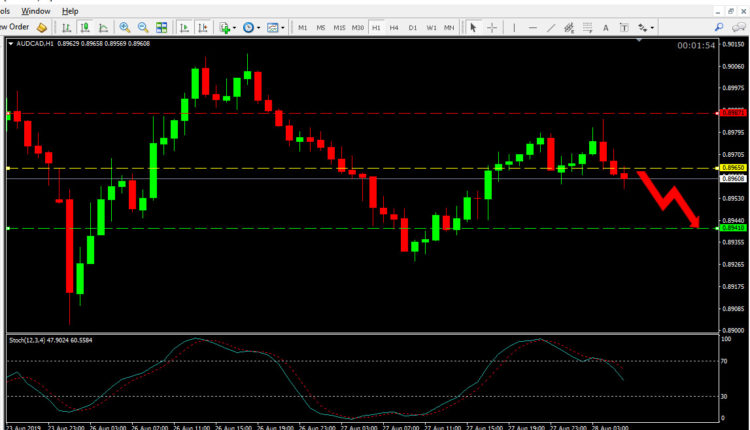Viewport: 750px width, 430px height.
Task: Activate the cursor arrow tool
Action: (x=473, y=28)
